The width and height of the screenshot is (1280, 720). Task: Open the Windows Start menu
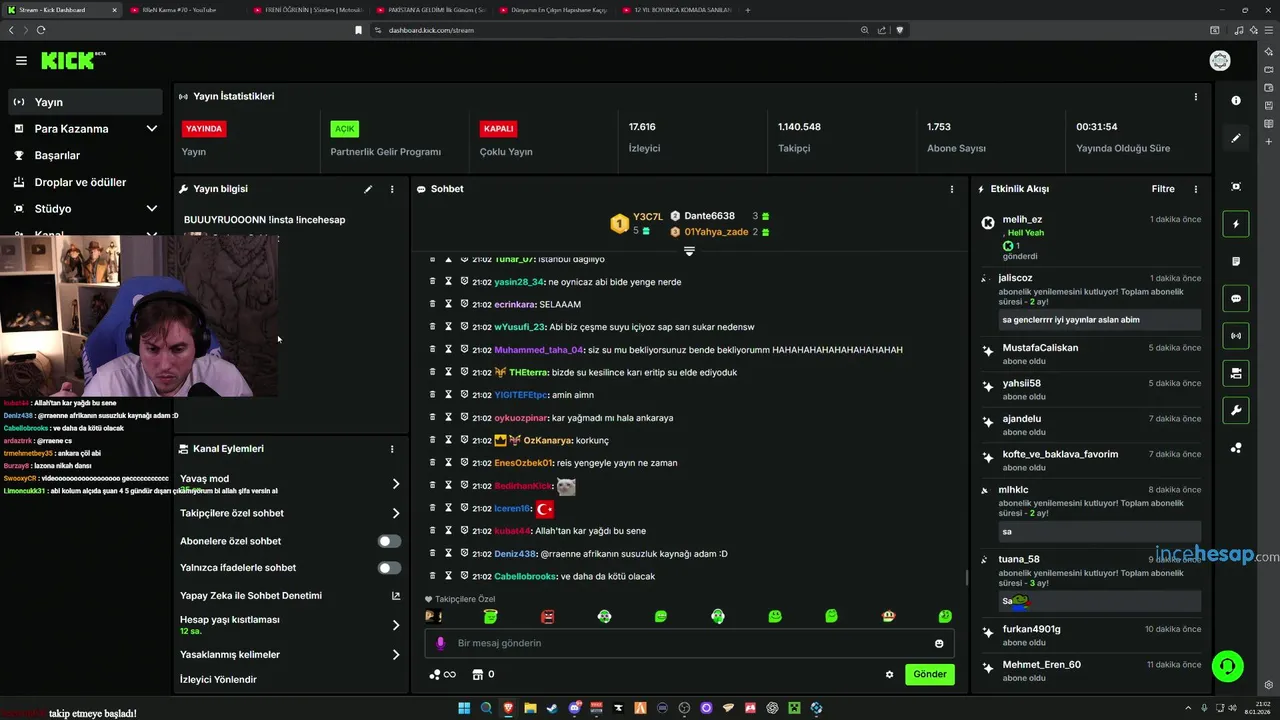point(464,708)
